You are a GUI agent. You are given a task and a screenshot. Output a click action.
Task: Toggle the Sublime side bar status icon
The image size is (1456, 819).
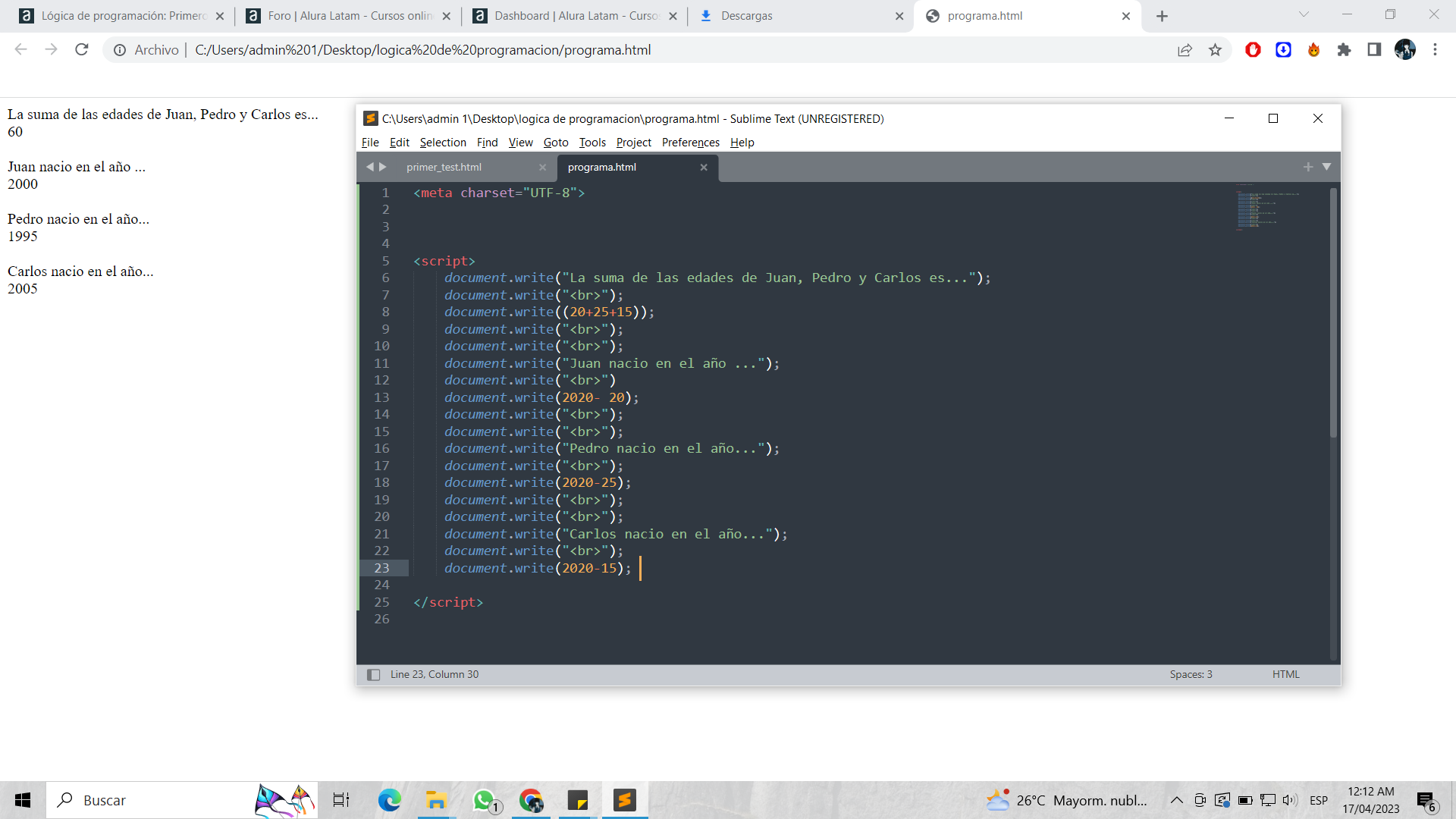373,675
